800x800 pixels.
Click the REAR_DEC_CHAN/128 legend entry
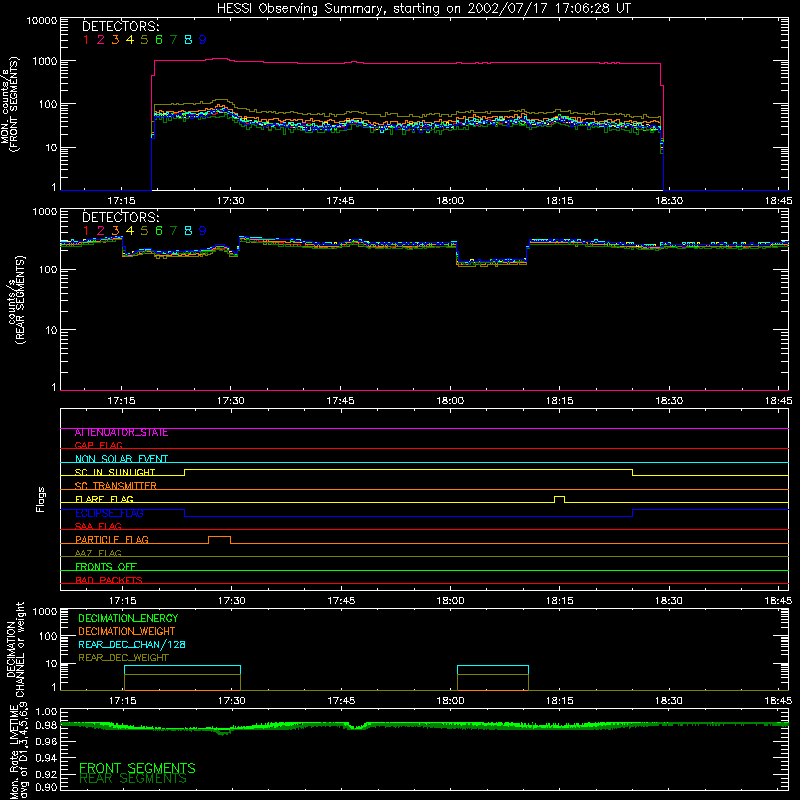click(x=132, y=644)
